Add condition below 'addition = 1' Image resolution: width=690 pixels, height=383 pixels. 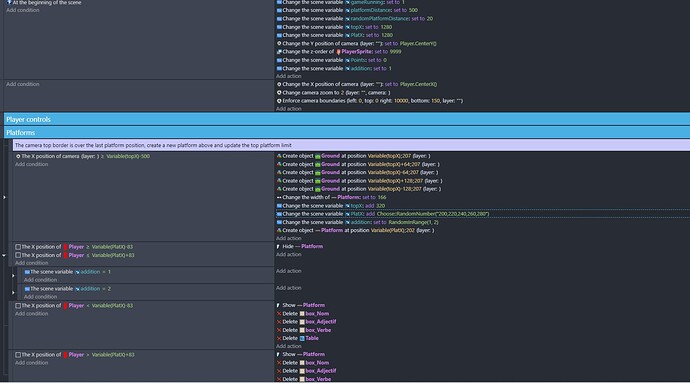40,280
